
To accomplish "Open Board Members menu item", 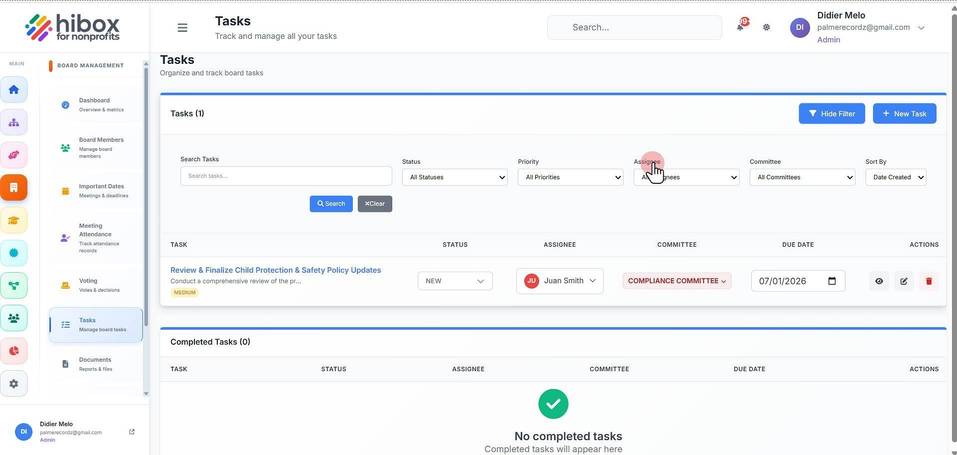I will tap(96, 148).
